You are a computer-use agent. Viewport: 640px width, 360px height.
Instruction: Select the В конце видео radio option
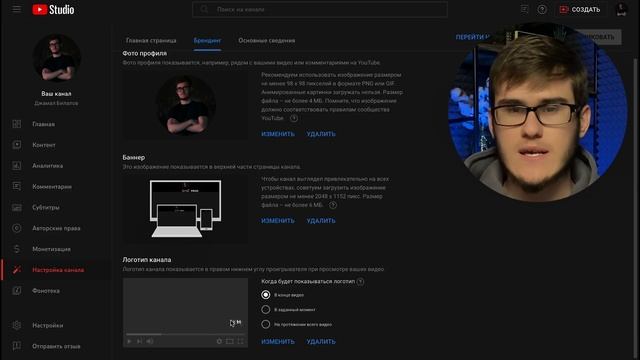click(x=265, y=295)
